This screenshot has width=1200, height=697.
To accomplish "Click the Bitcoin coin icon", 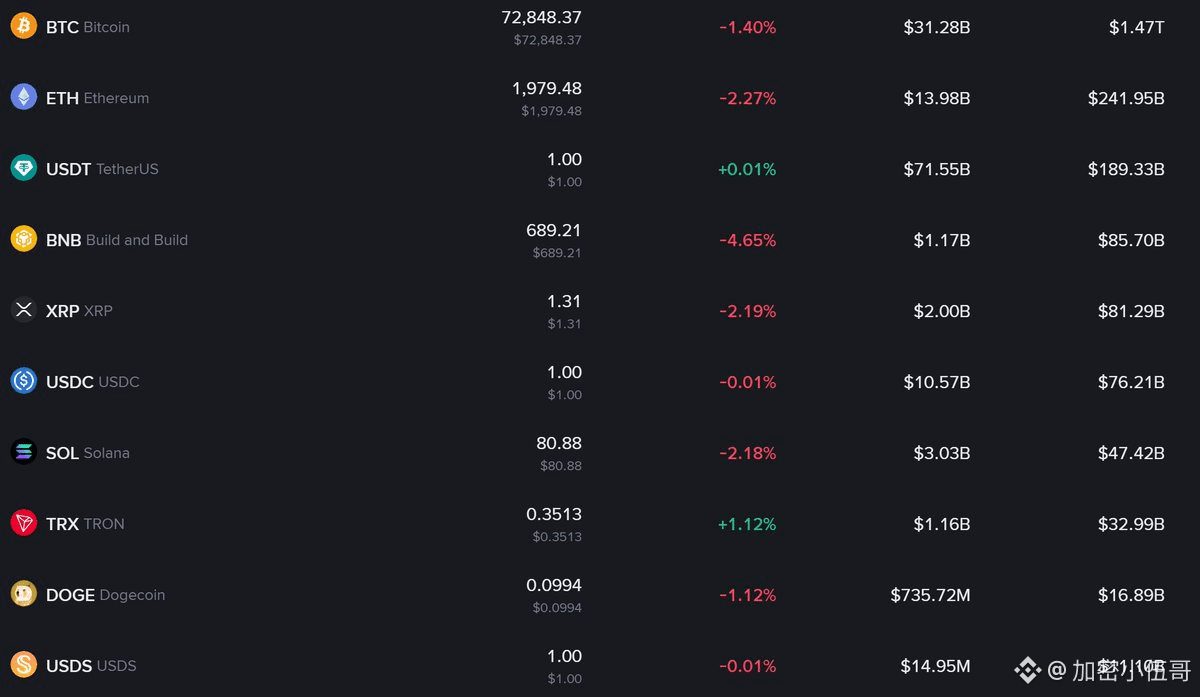I will [x=24, y=26].
